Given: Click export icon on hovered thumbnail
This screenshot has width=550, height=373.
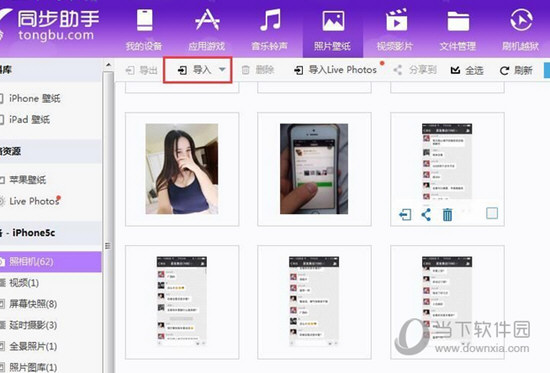Looking at the screenshot, I should 405,214.
